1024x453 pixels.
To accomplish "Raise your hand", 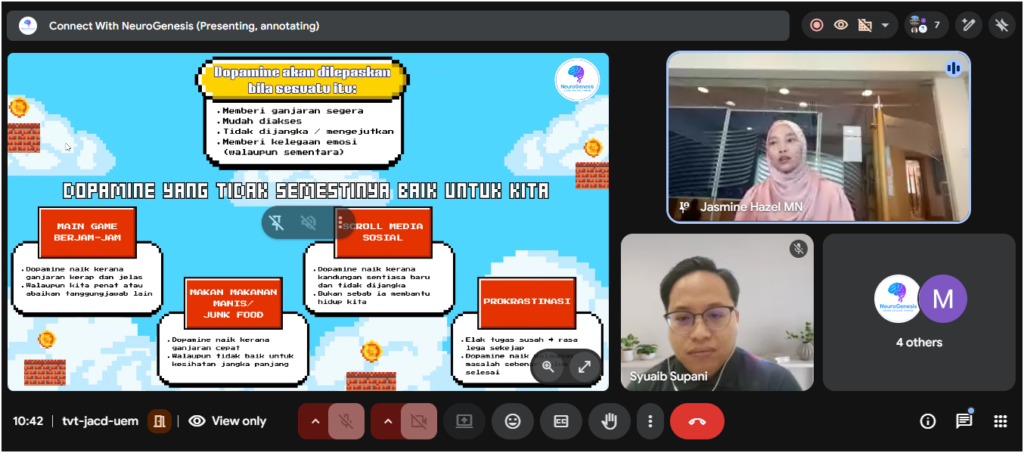I will pos(609,421).
